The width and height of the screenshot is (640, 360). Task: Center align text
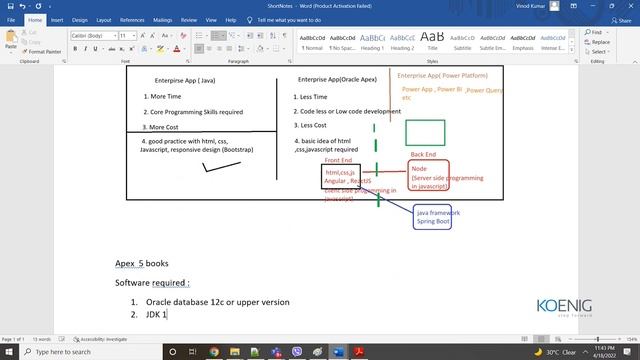coord(209,49)
